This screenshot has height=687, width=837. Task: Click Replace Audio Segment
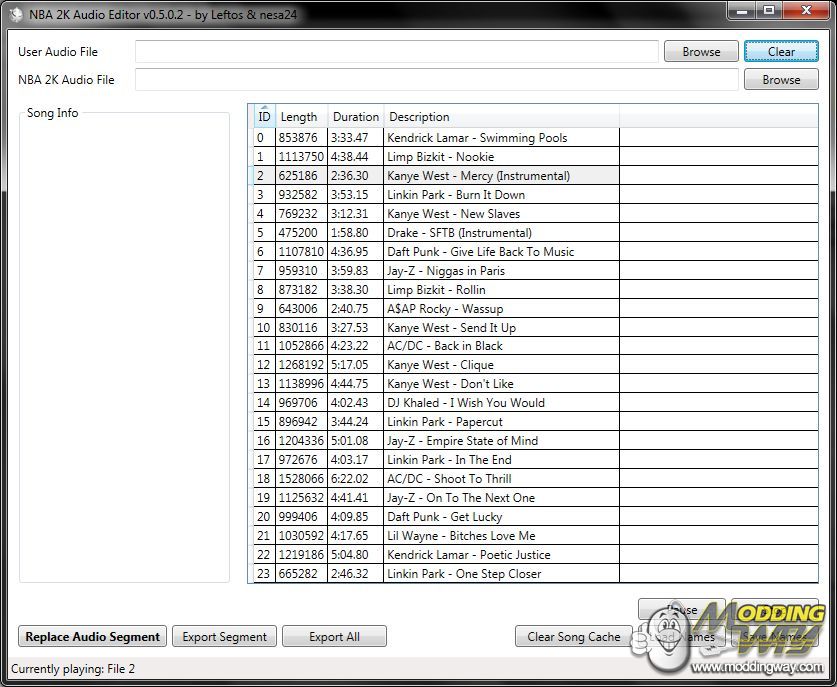(x=92, y=637)
